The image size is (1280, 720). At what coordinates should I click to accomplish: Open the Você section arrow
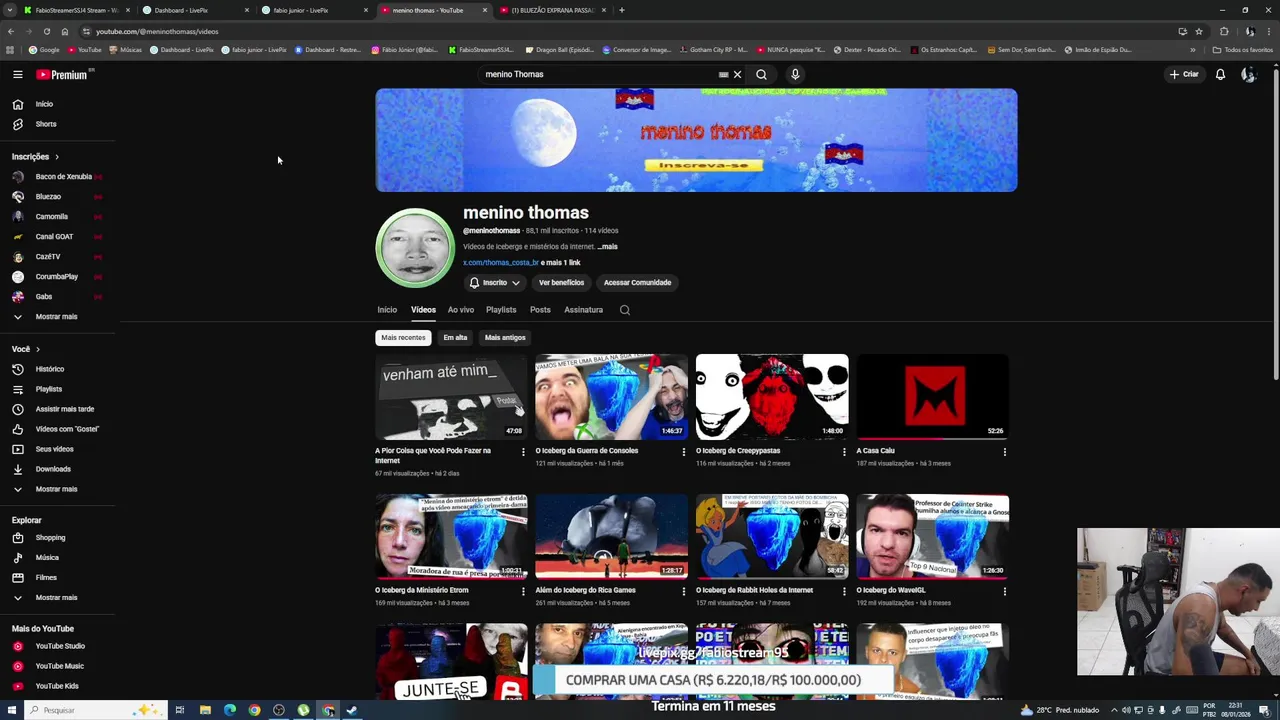[x=38, y=349]
